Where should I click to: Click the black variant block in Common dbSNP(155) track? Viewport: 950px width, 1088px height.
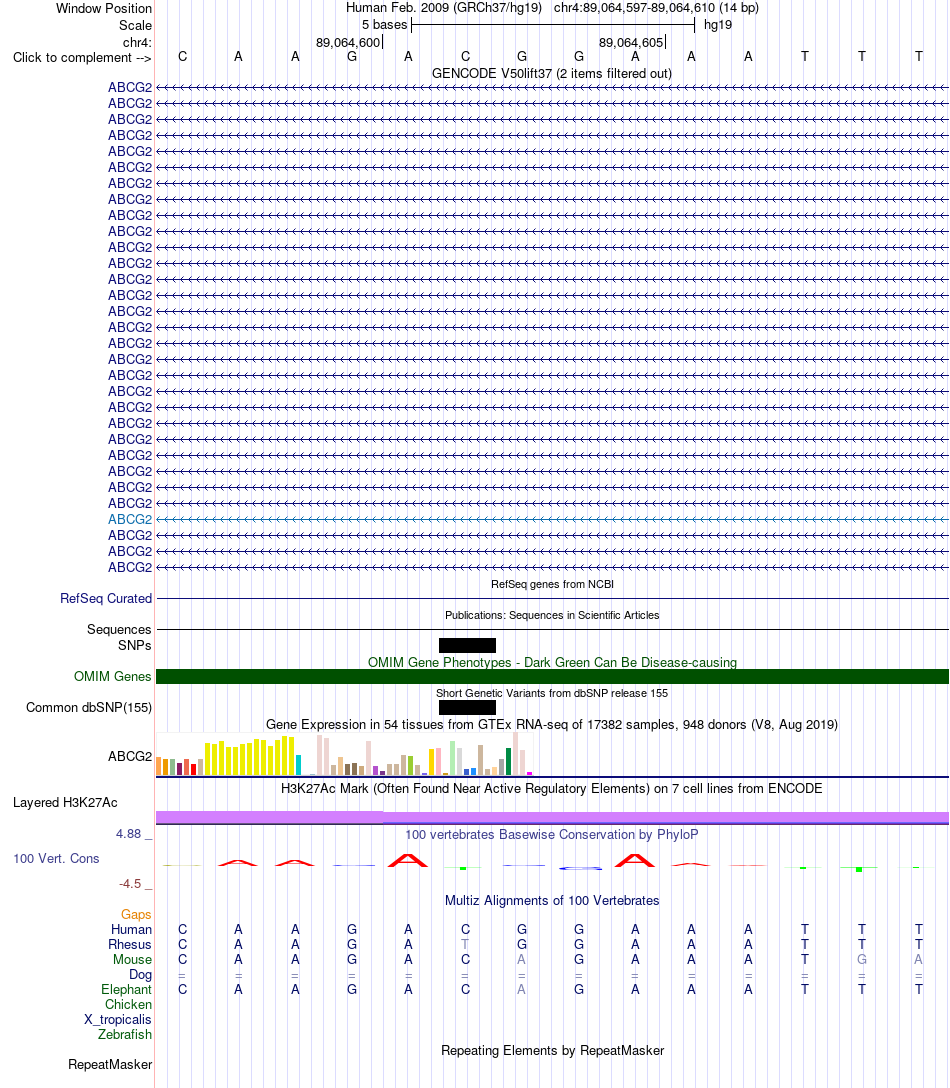pyautogui.click(x=467, y=708)
